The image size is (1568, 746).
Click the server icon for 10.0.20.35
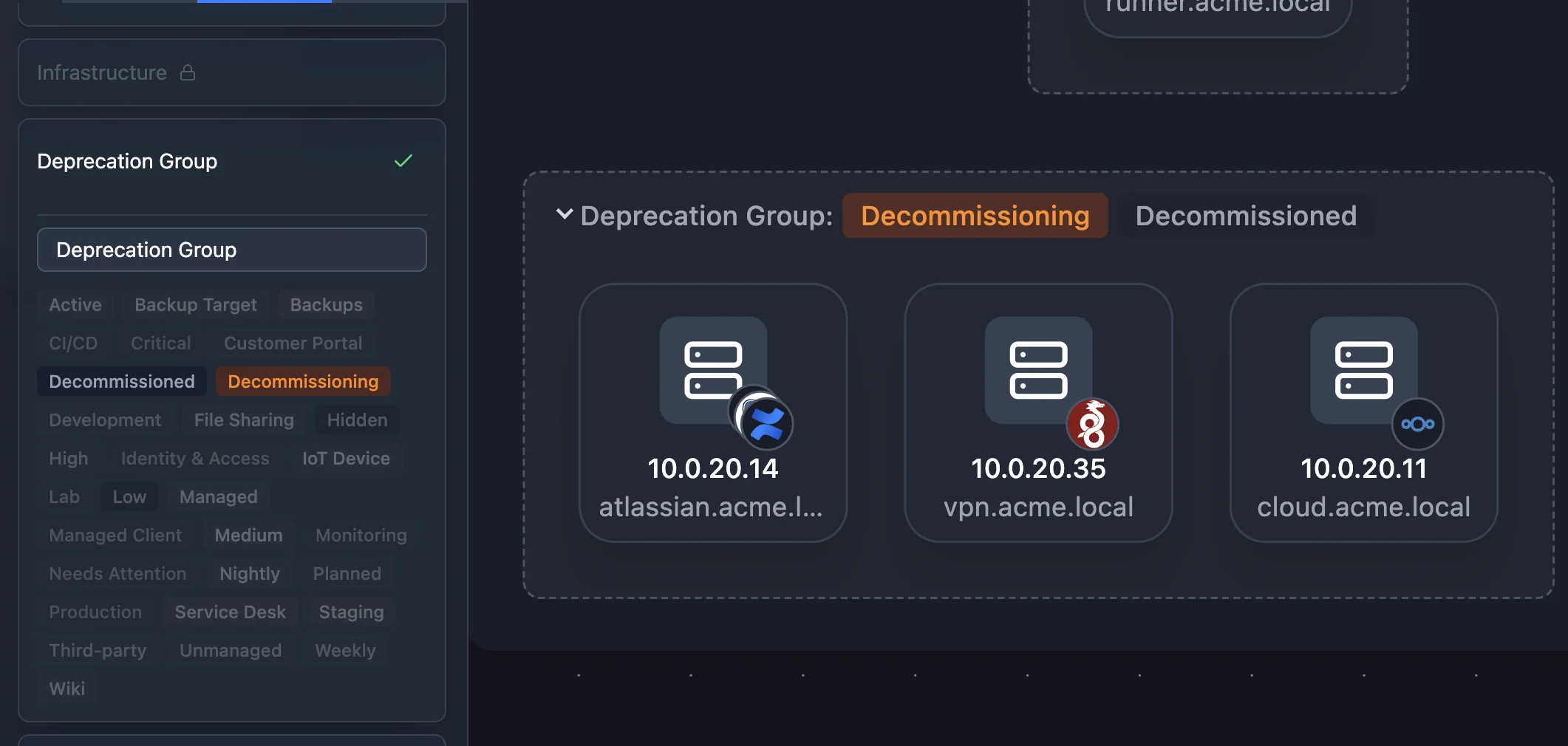coord(1038,370)
